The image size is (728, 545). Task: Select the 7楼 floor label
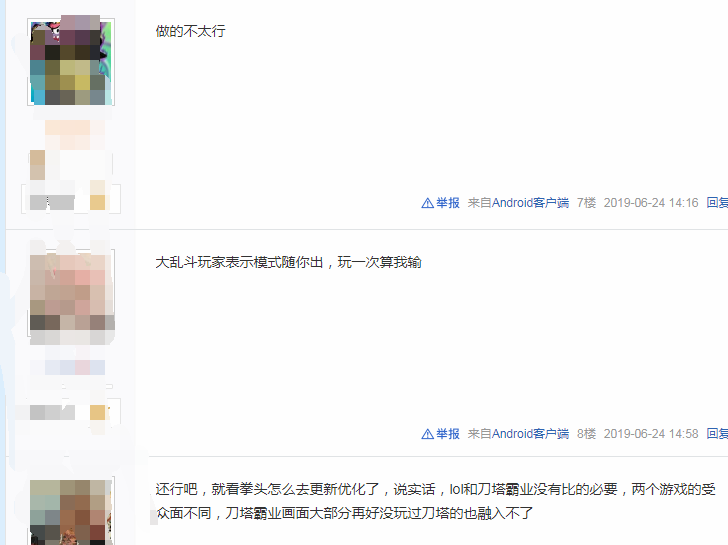click(x=586, y=203)
